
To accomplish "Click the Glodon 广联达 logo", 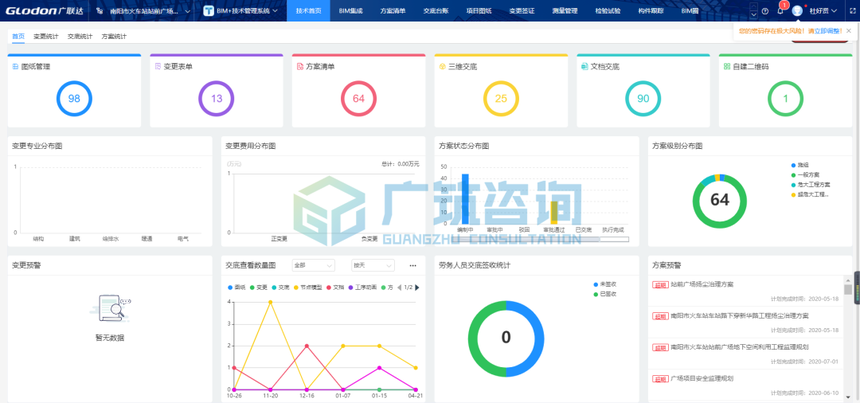I will pos(44,10).
